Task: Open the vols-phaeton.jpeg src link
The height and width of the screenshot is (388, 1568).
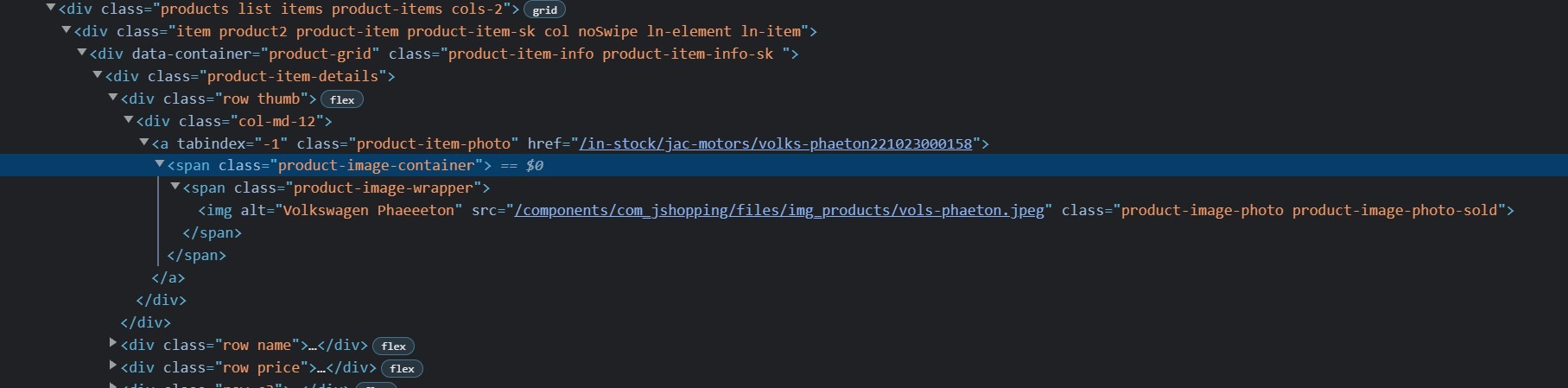Action: [778, 210]
